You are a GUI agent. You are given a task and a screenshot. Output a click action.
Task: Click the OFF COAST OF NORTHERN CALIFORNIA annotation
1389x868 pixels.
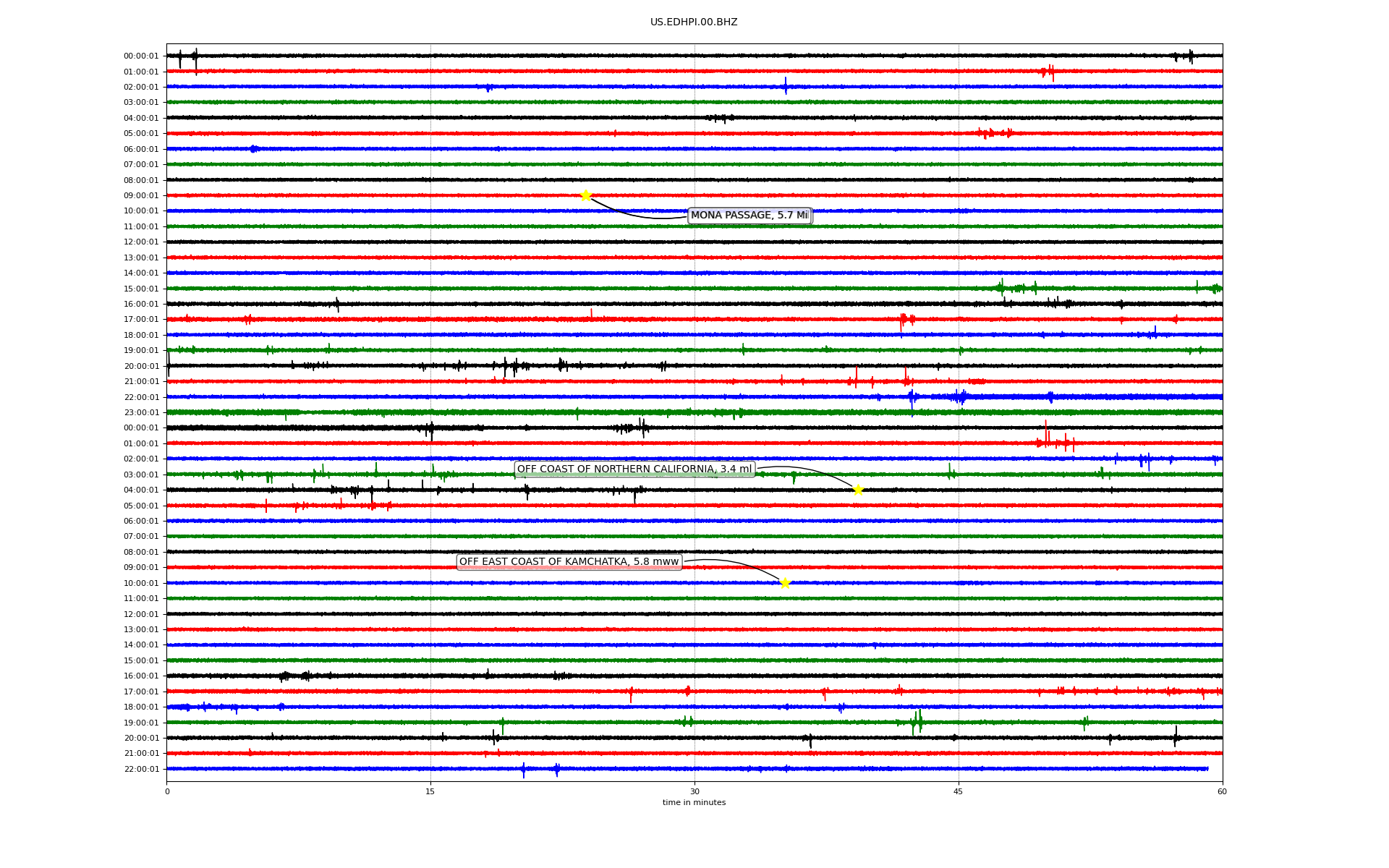pyautogui.click(x=634, y=469)
